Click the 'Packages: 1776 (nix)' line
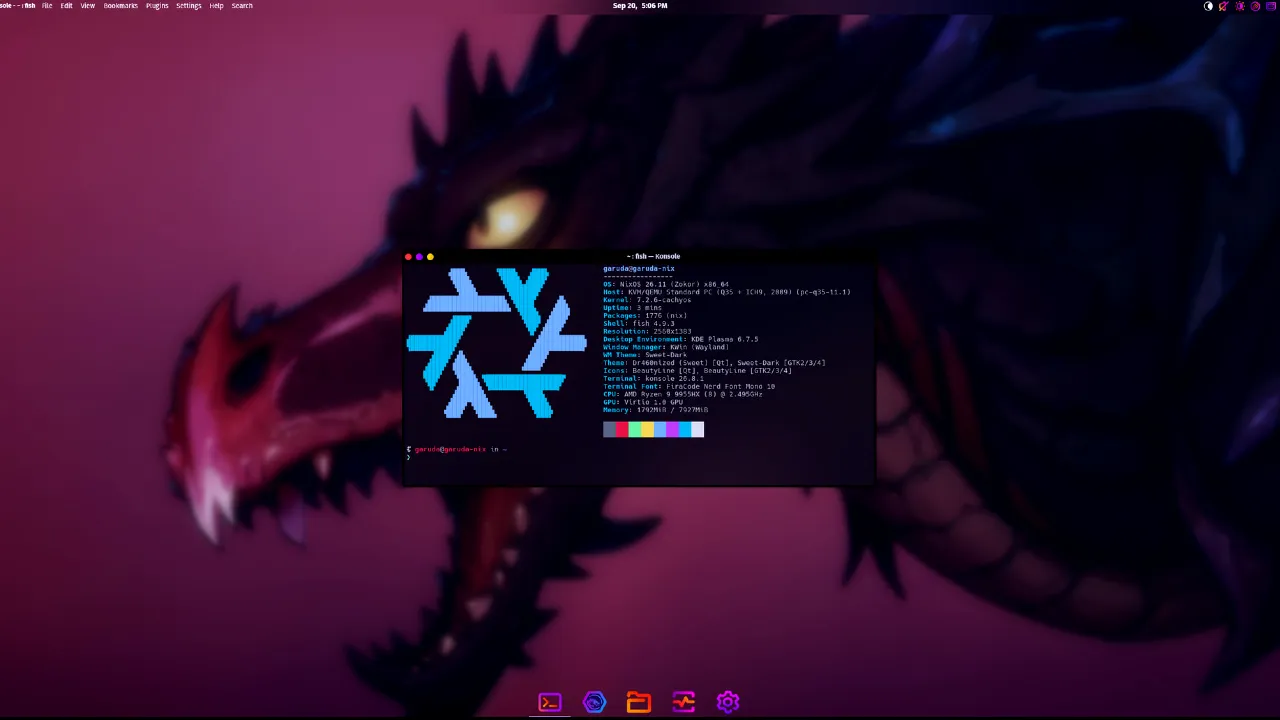Viewport: 1280px width, 720px height. click(645, 316)
